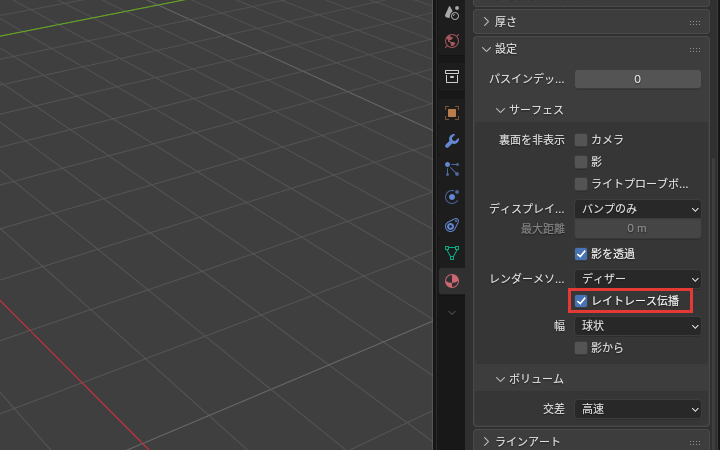Viewport: 720px width, 450px height.
Task: Click the 最大距離 field showing 0 m
Action: tap(638, 229)
